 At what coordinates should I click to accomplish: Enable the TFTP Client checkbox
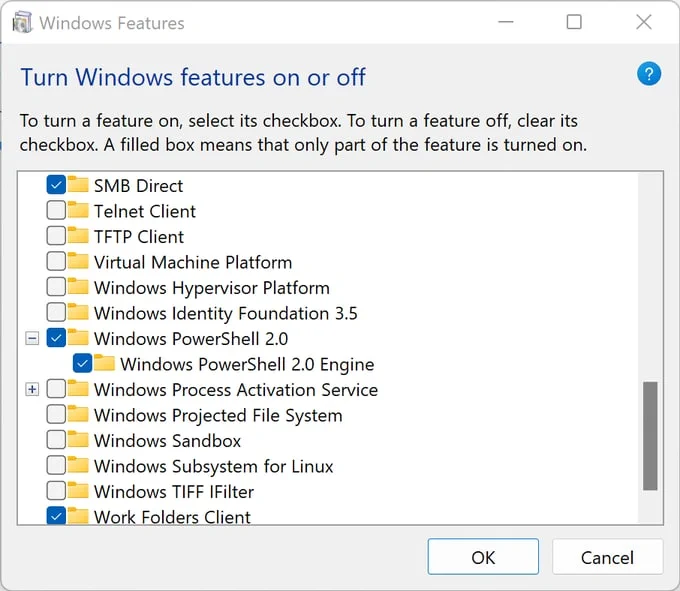click(x=56, y=236)
